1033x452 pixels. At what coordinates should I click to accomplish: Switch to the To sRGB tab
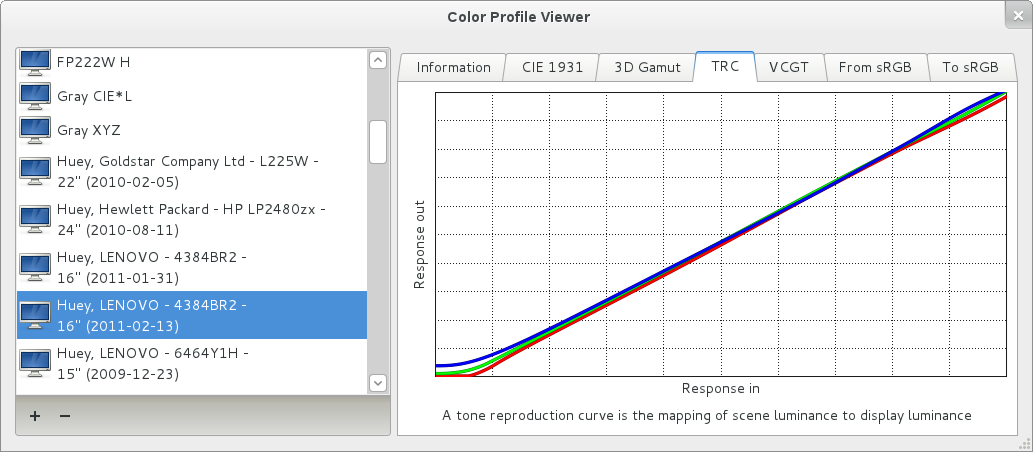pos(969,68)
